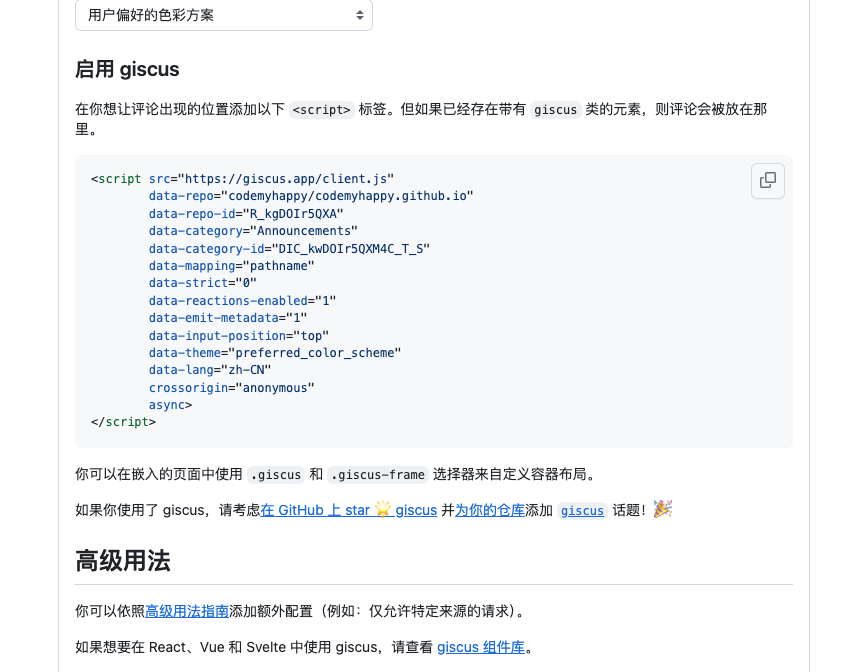
Task: Select the 高级用法 heading
Action: tap(123, 560)
